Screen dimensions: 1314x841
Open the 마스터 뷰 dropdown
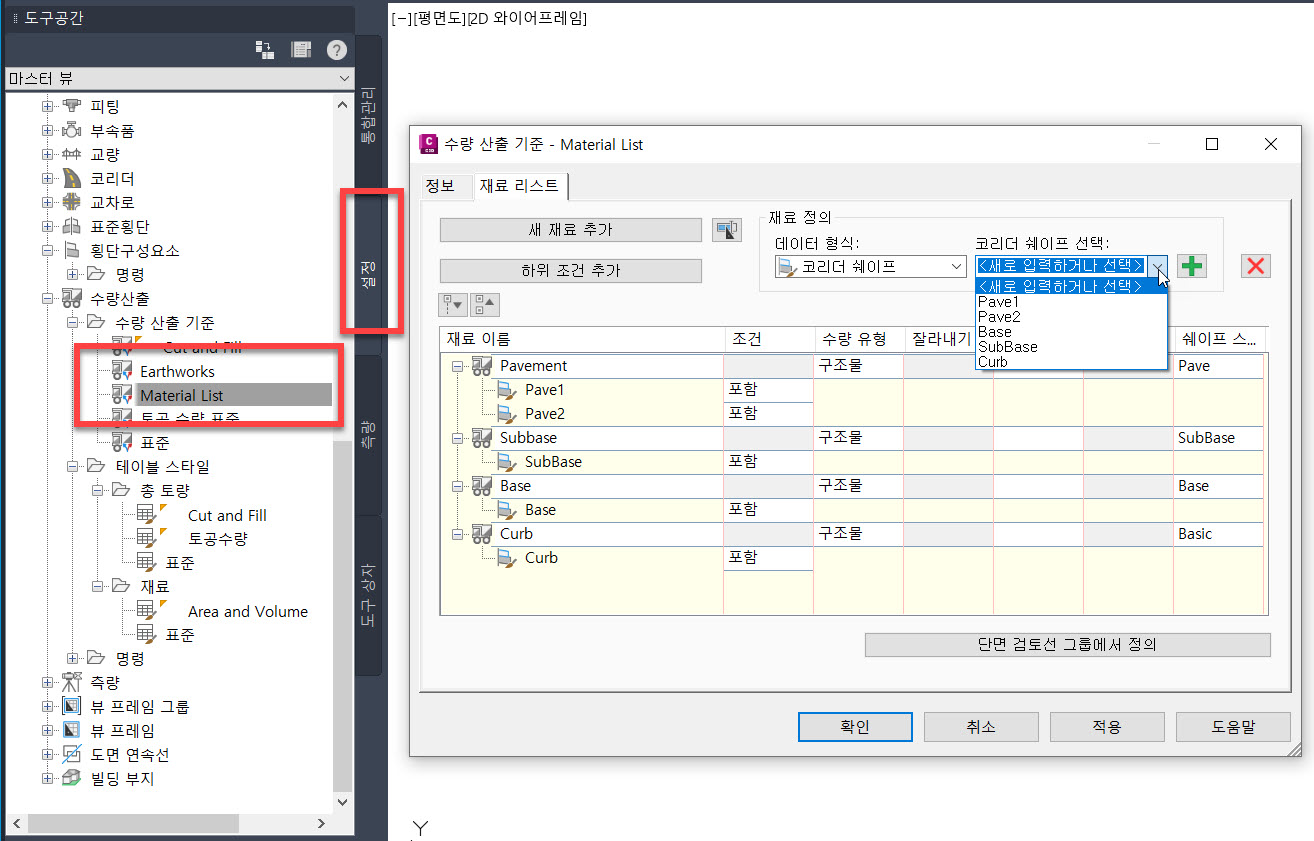click(344, 78)
